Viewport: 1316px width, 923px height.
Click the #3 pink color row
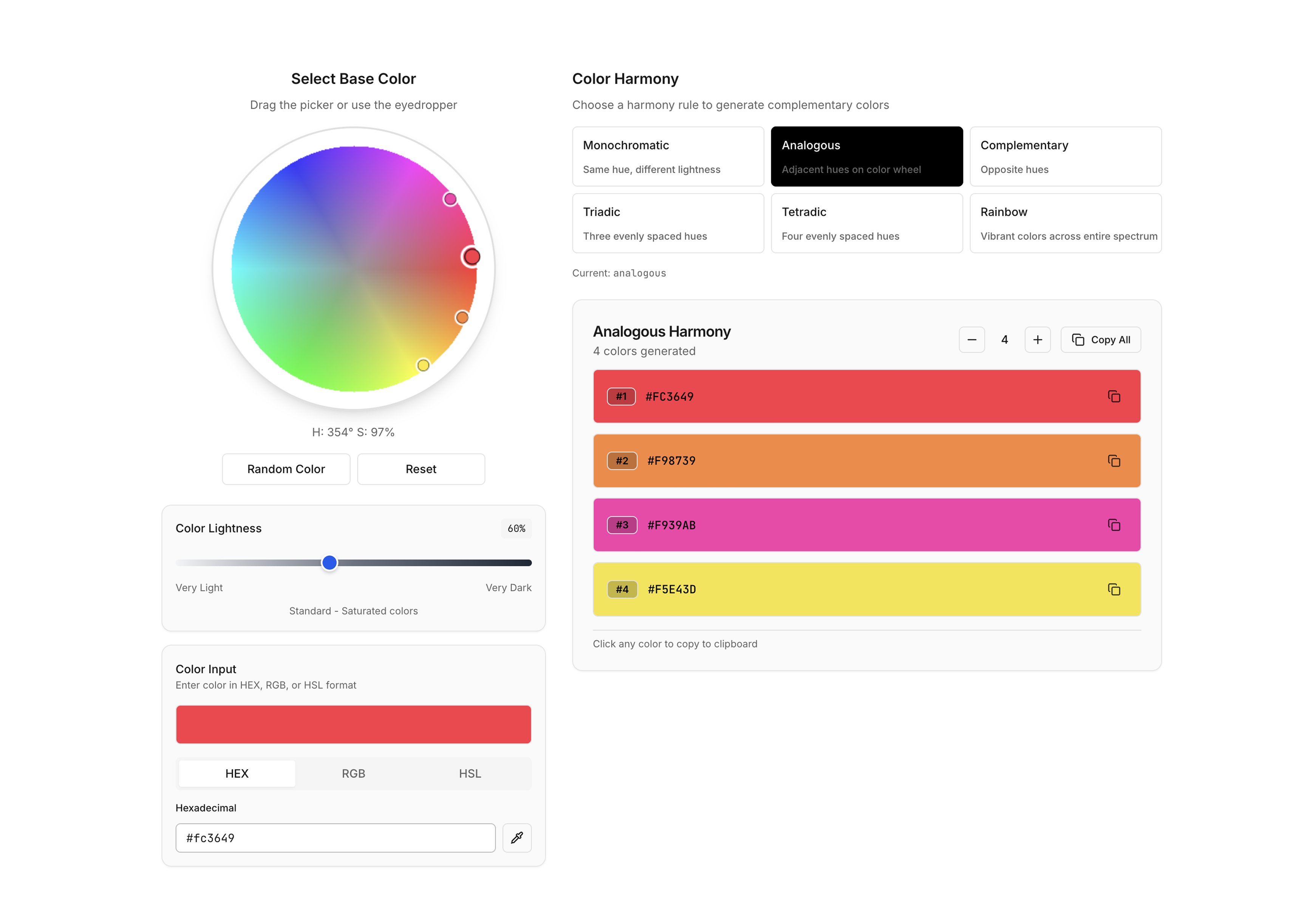click(x=867, y=525)
